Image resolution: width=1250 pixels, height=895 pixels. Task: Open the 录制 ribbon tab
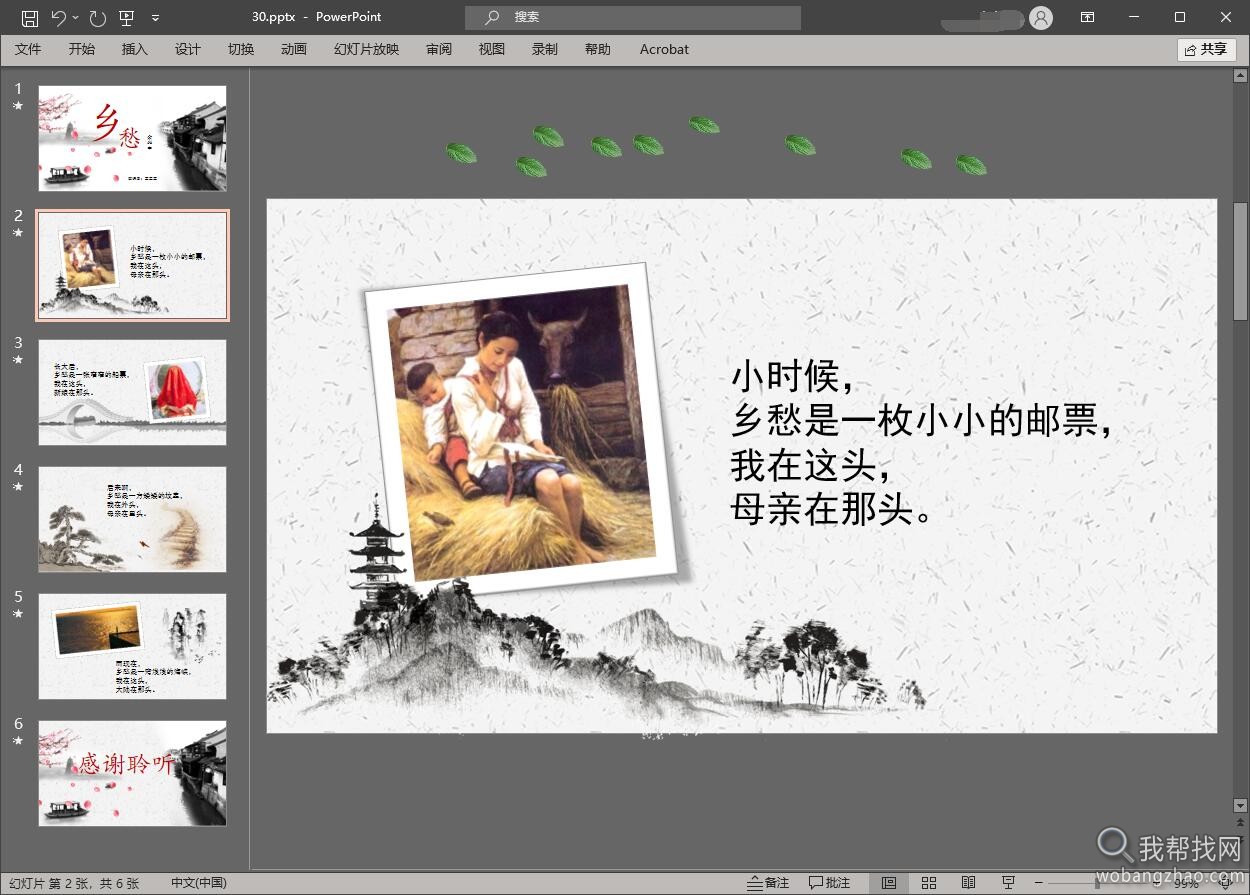point(545,49)
